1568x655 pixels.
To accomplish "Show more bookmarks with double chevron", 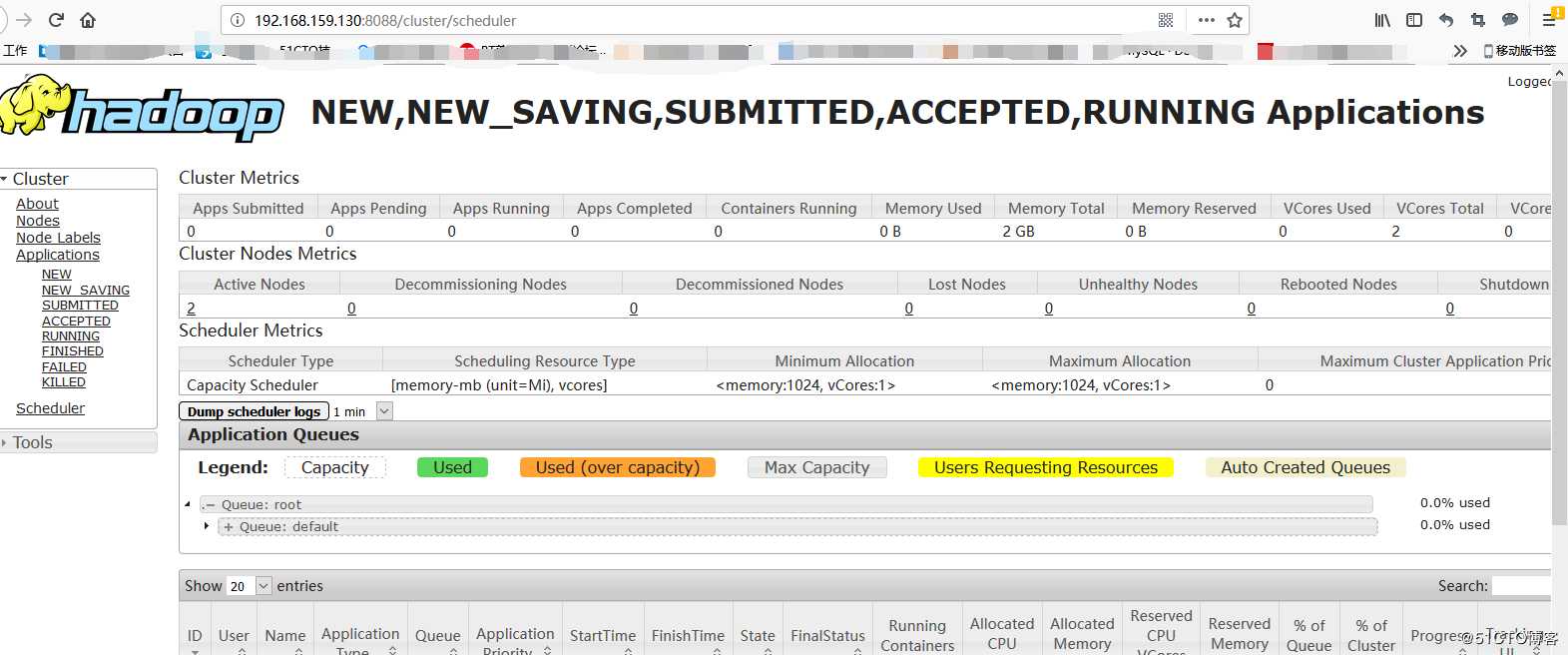I will pyautogui.click(x=1460, y=51).
